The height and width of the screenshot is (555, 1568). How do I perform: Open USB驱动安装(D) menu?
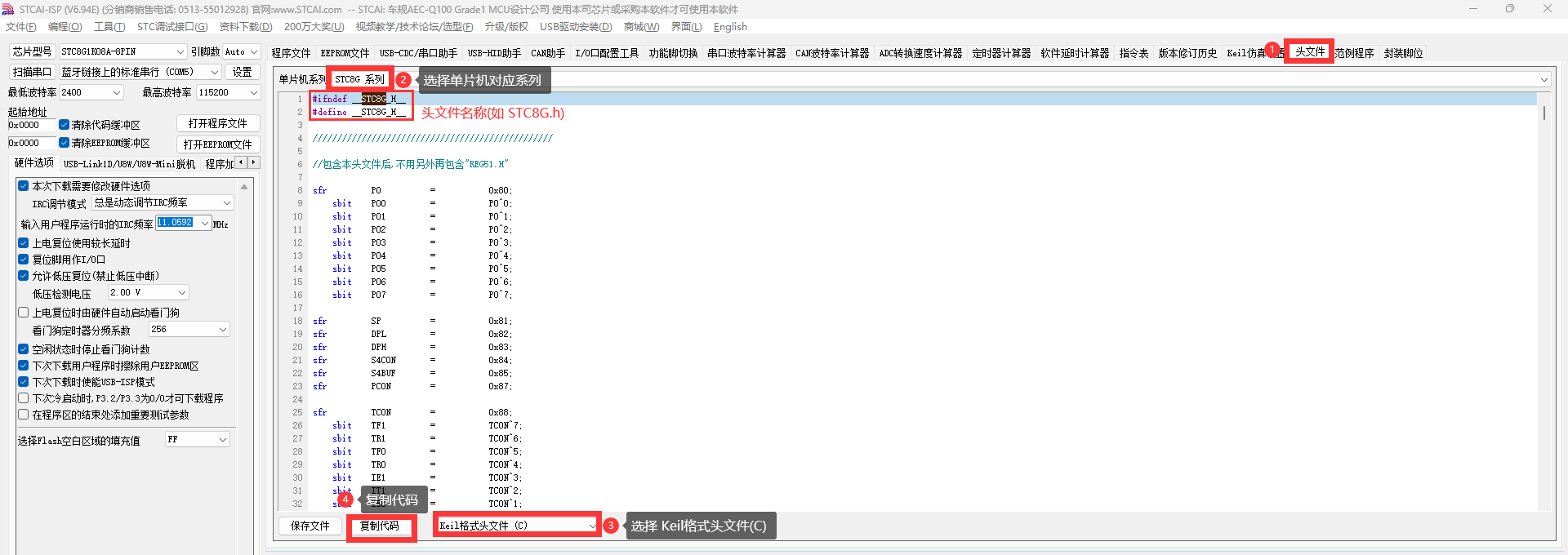[x=576, y=27]
